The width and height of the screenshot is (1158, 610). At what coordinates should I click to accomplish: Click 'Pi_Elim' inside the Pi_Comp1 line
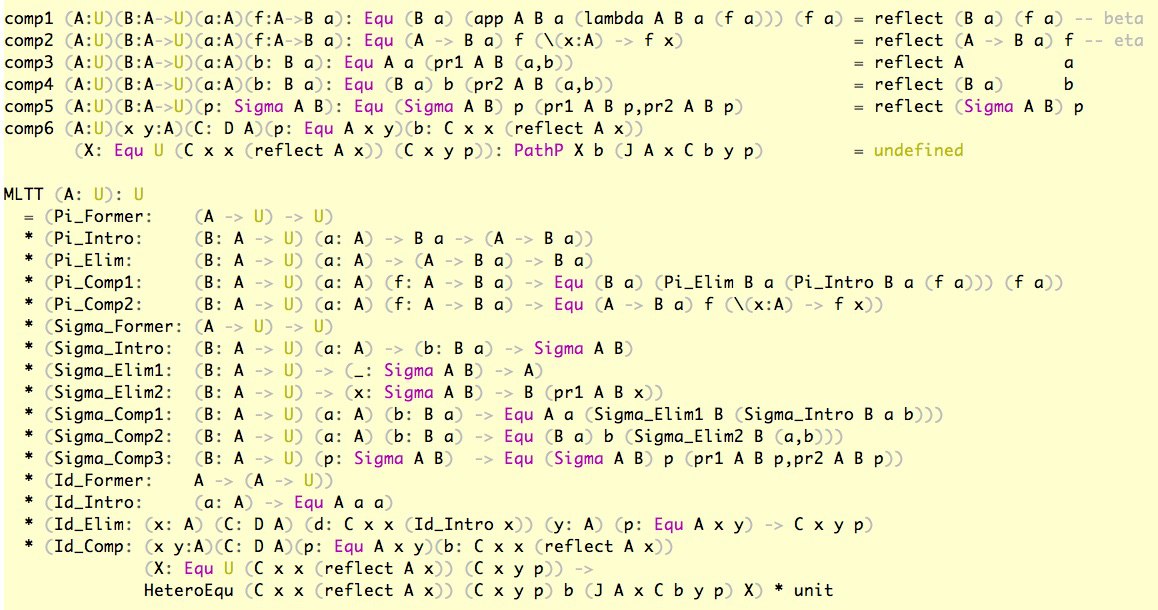[699, 283]
